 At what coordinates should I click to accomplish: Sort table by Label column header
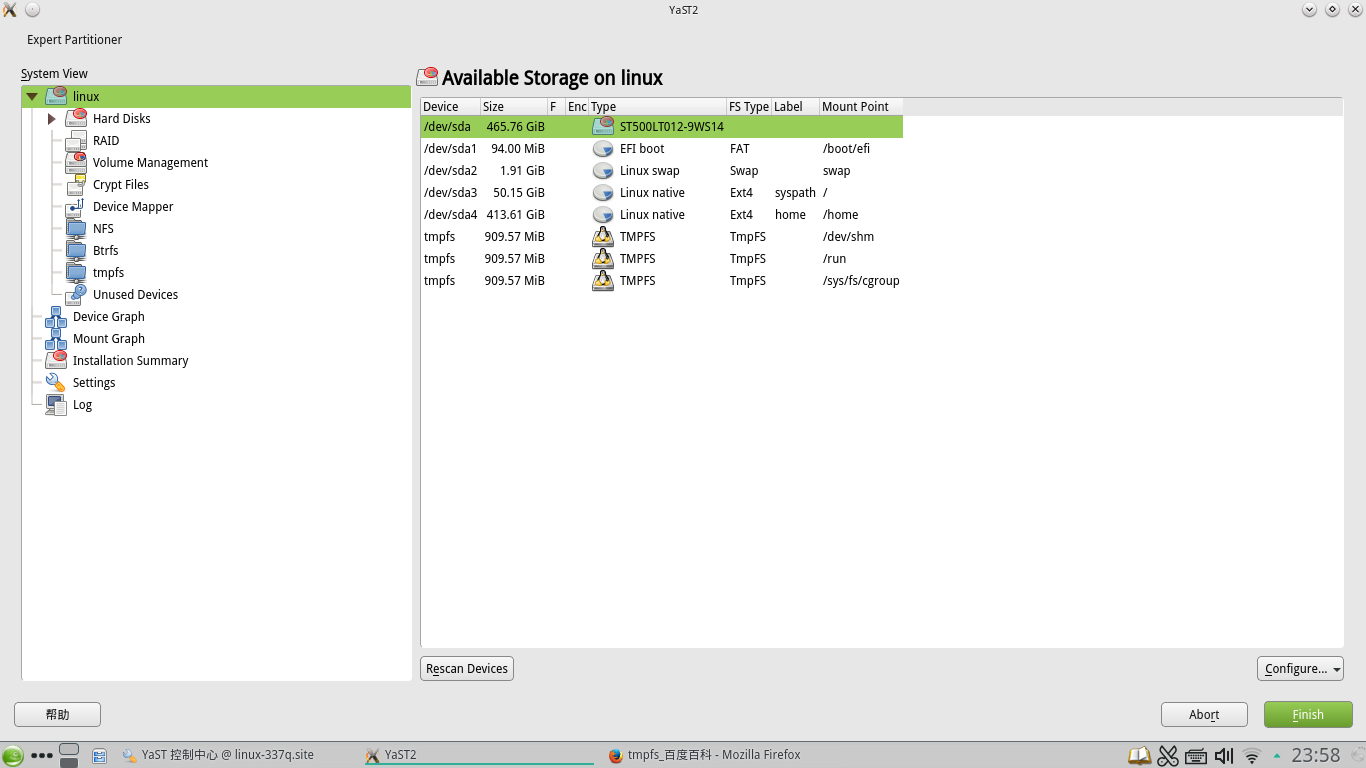[795, 106]
